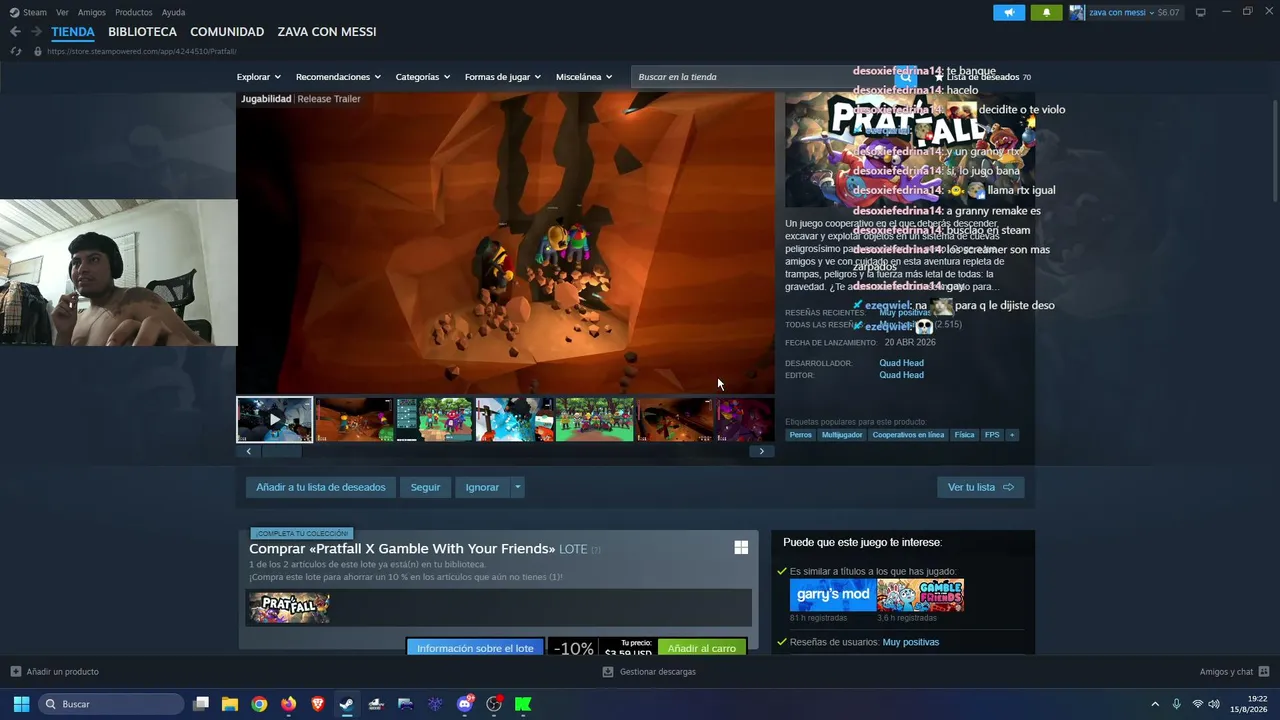Image resolution: width=1280 pixels, height=720 pixels.
Task: Click the Windows platform icon on the bundle
Action: (x=741, y=547)
